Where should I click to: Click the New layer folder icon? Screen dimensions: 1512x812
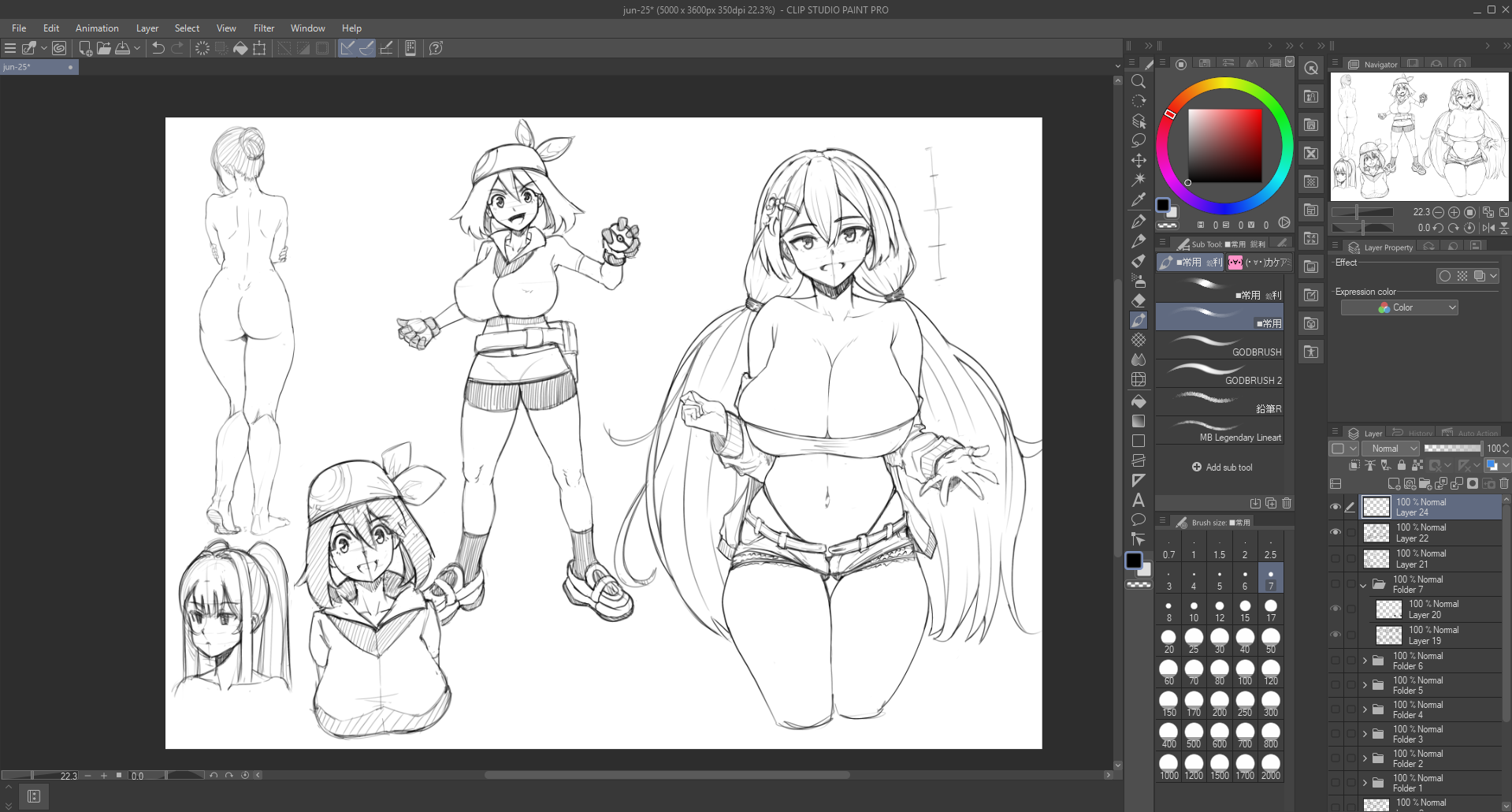click(x=1425, y=483)
